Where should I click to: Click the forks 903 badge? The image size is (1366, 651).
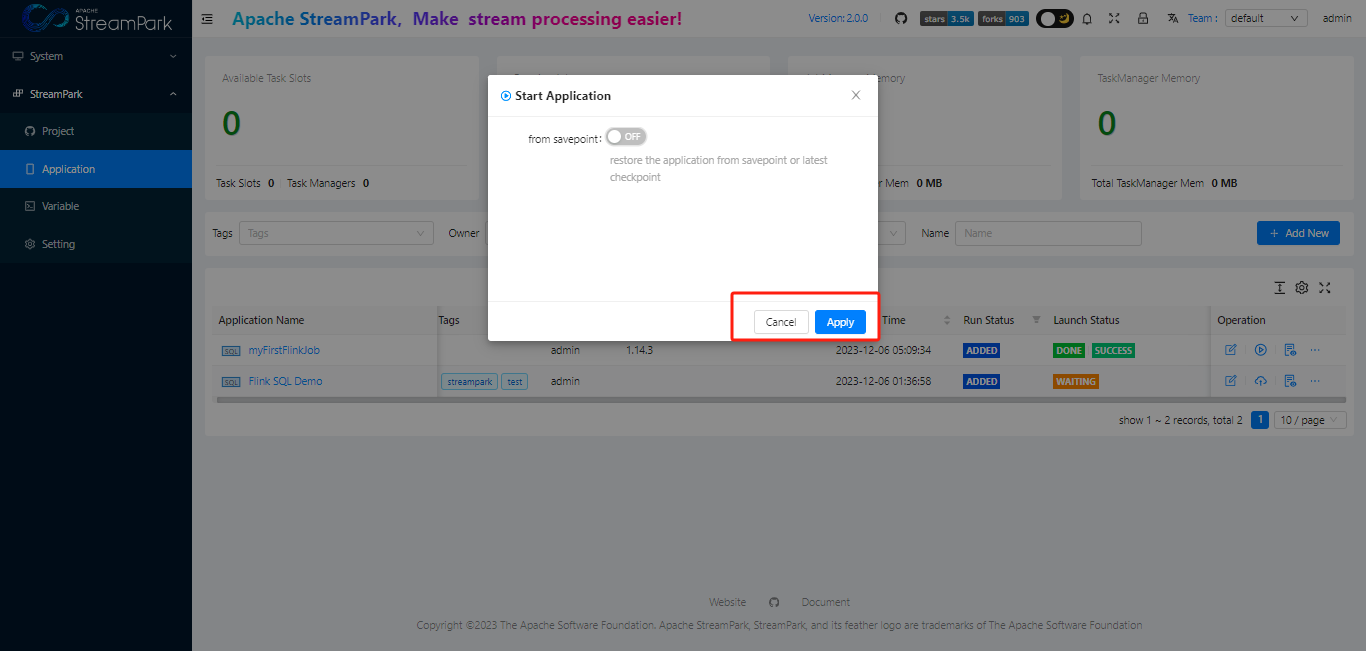click(x=1003, y=18)
